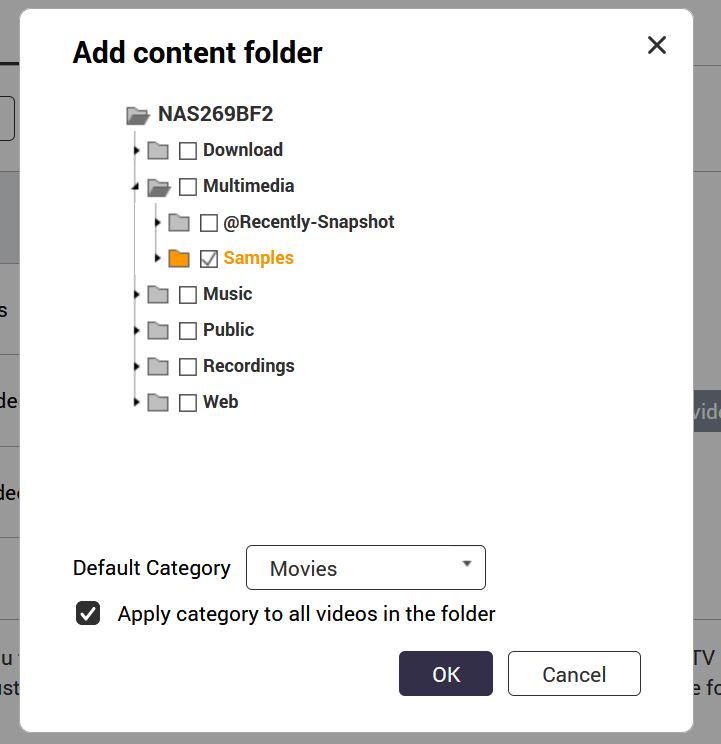721x744 pixels.
Task: Click the NAS269BF2 root folder icon
Action: 138,115
